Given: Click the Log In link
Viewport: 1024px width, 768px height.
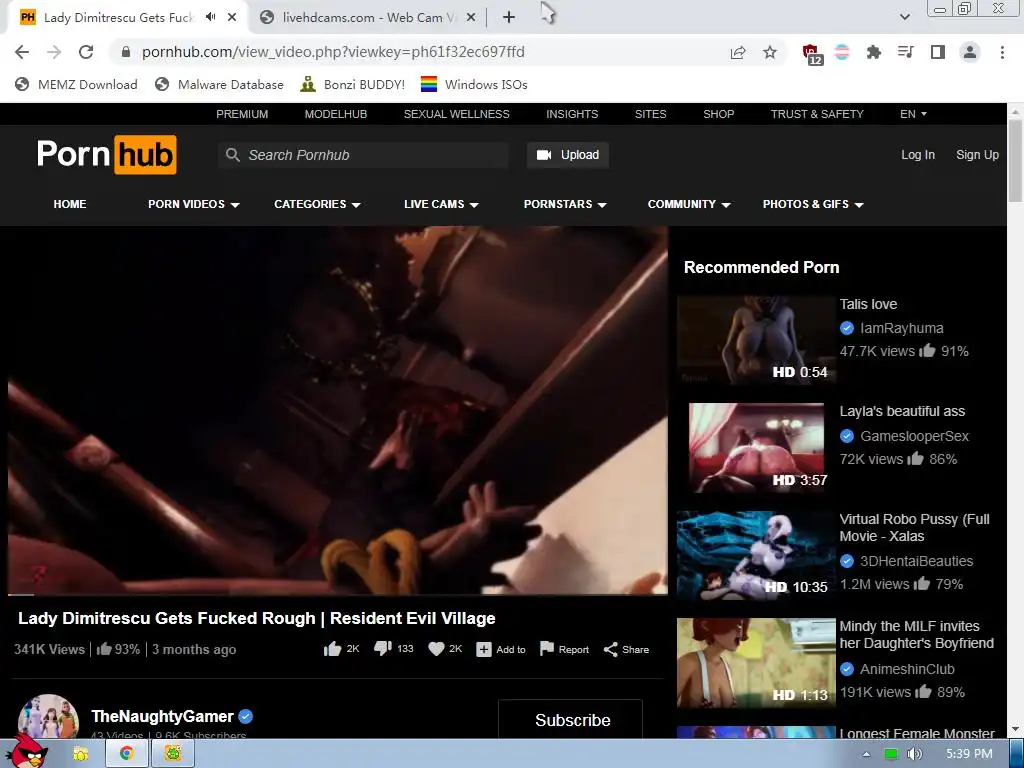Looking at the screenshot, I should [918, 155].
